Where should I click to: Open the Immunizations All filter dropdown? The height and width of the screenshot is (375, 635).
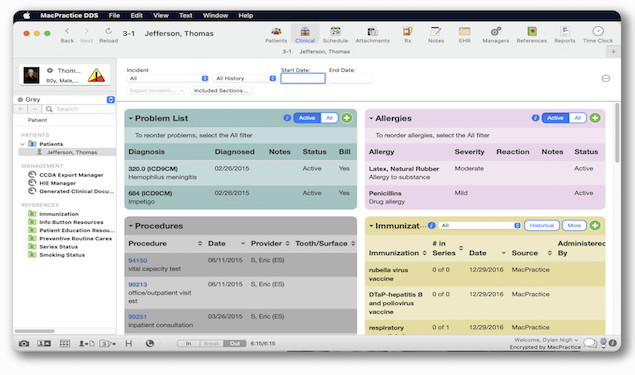pyautogui.click(x=480, y=225)
